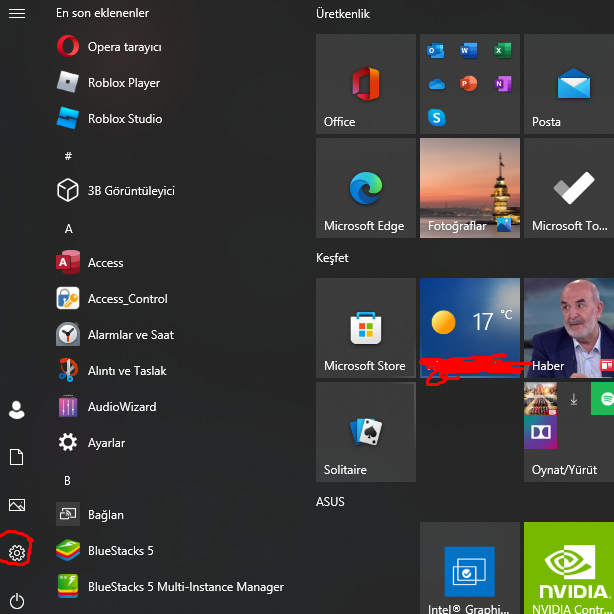Launch the Microsoft Edge tile
The height and width of the screenshot is (614, 614).
click(366, 188)
